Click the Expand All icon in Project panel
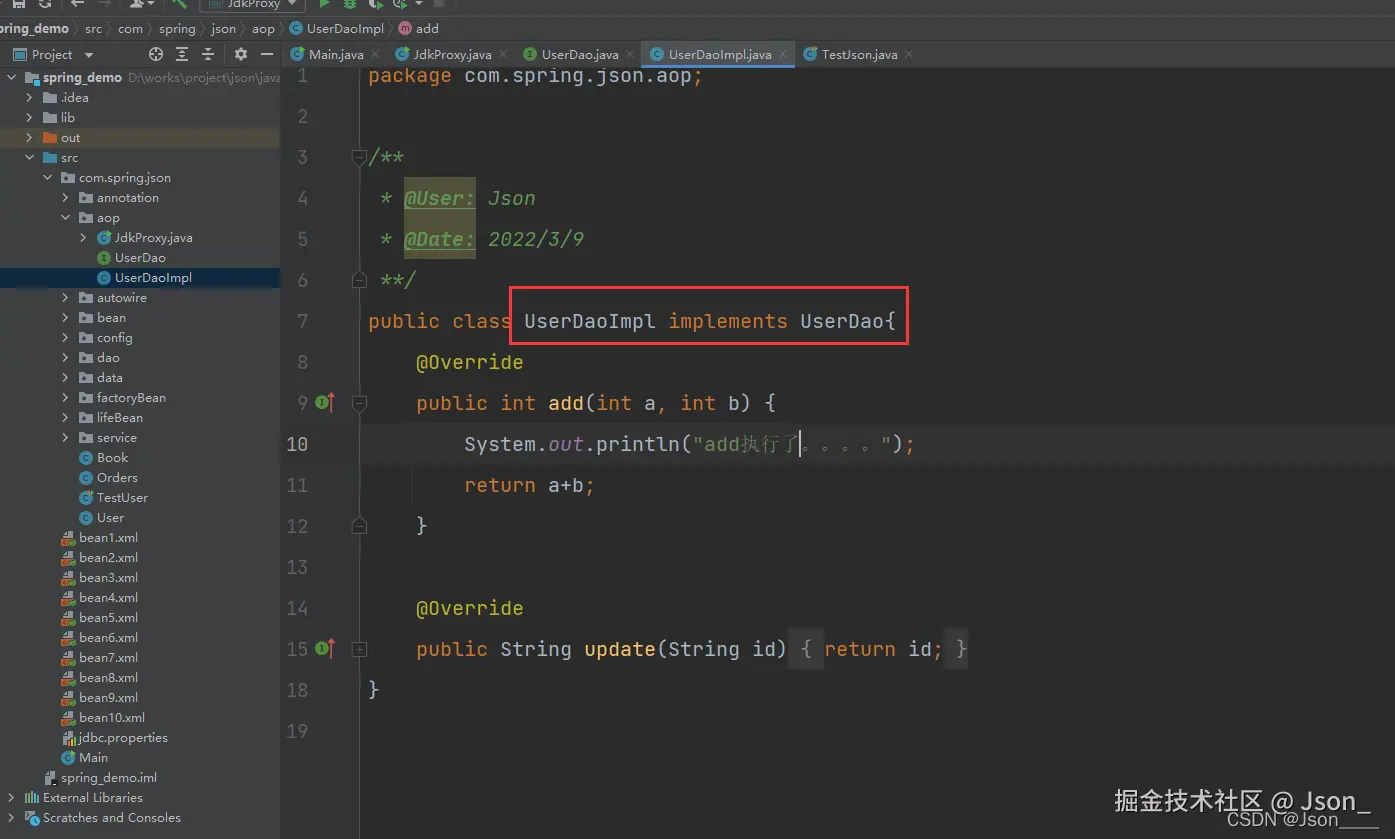This screenshot has width=1395, height=839. coord(182,54)
